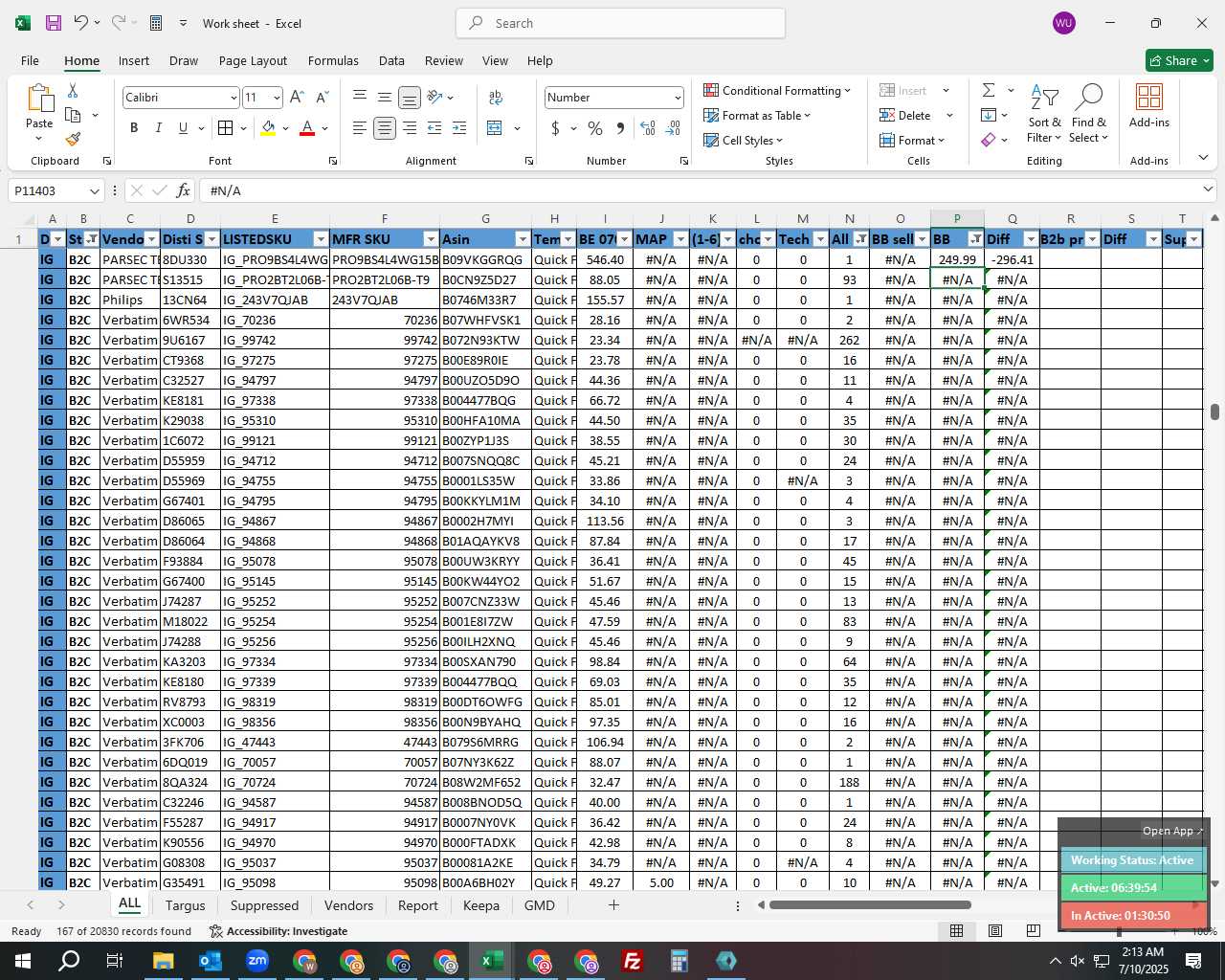Click the Open App link in the status widget
This screenshot has height=980, width=1225.
pos(1171,831)
